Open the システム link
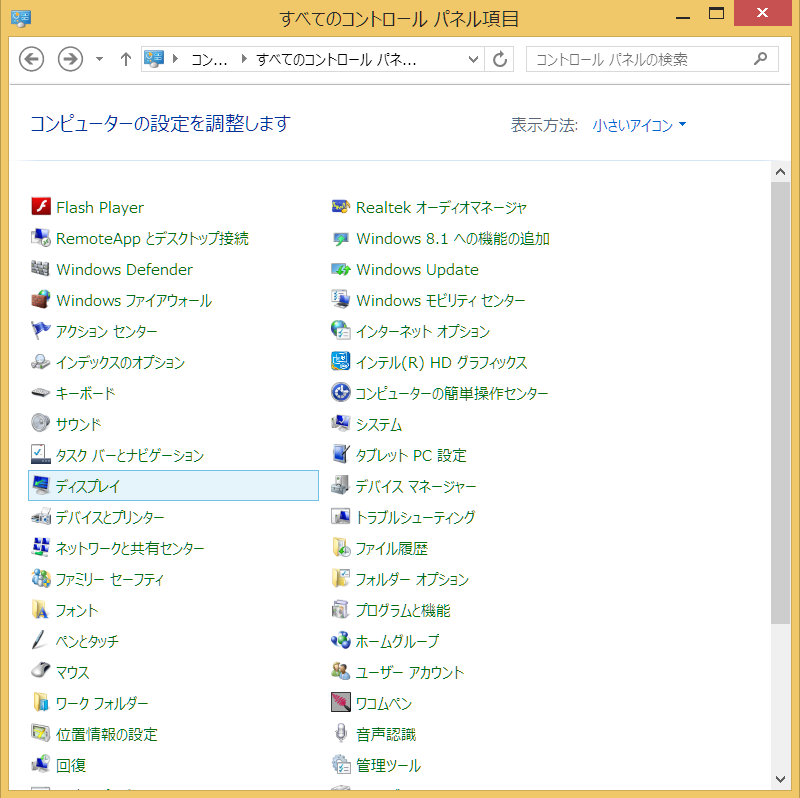The image size is (800, 798). tap(379, 424)
